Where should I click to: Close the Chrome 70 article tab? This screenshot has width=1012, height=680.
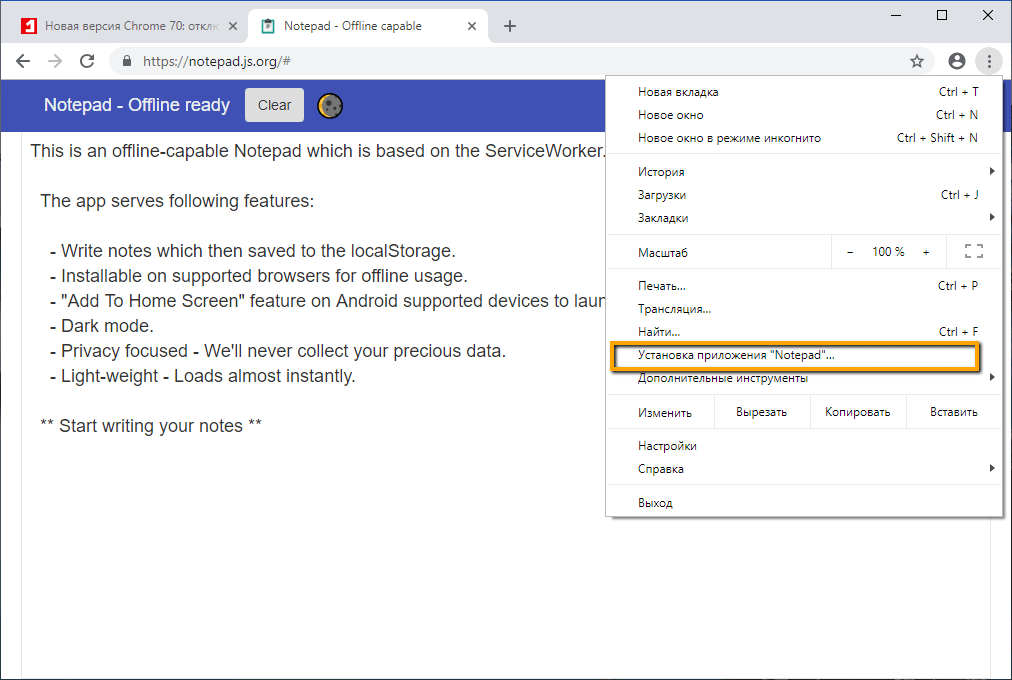pos(233,26)
